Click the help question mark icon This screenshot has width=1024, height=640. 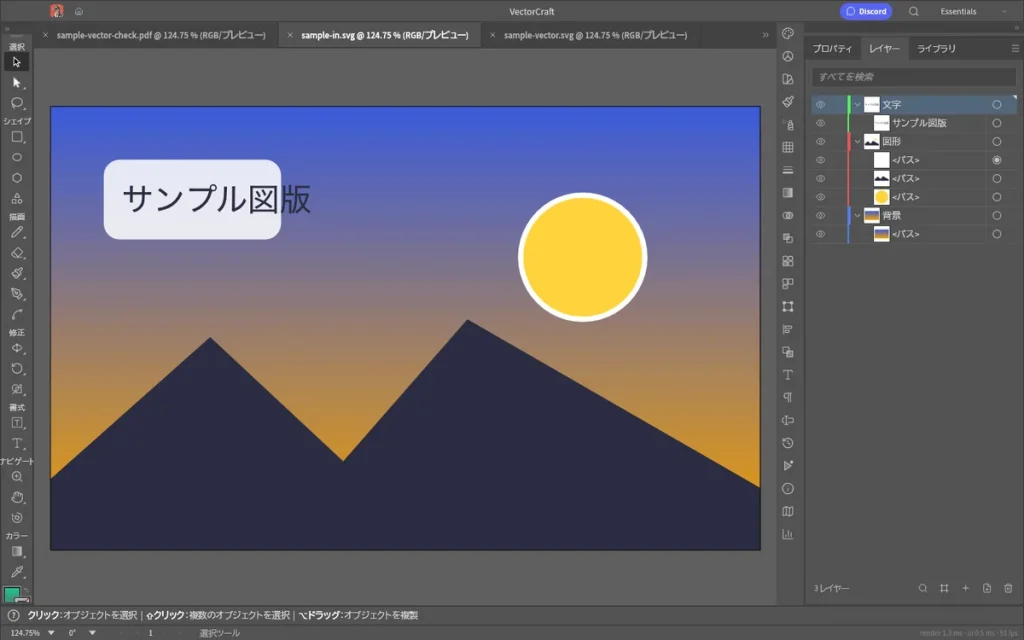tap(13, 615)
